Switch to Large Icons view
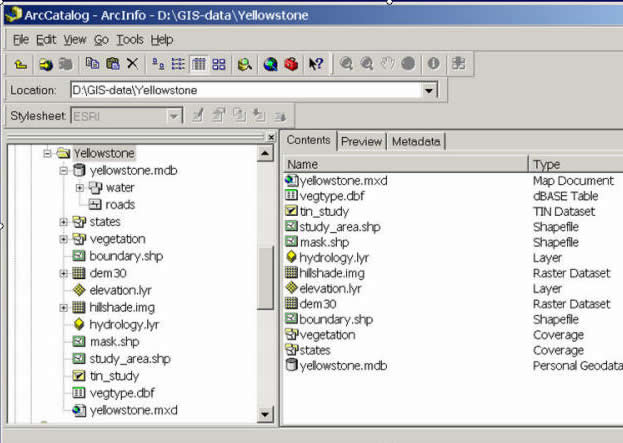This screenshot has width=623, height=443. pyautogui.click(x=159, y=64)
